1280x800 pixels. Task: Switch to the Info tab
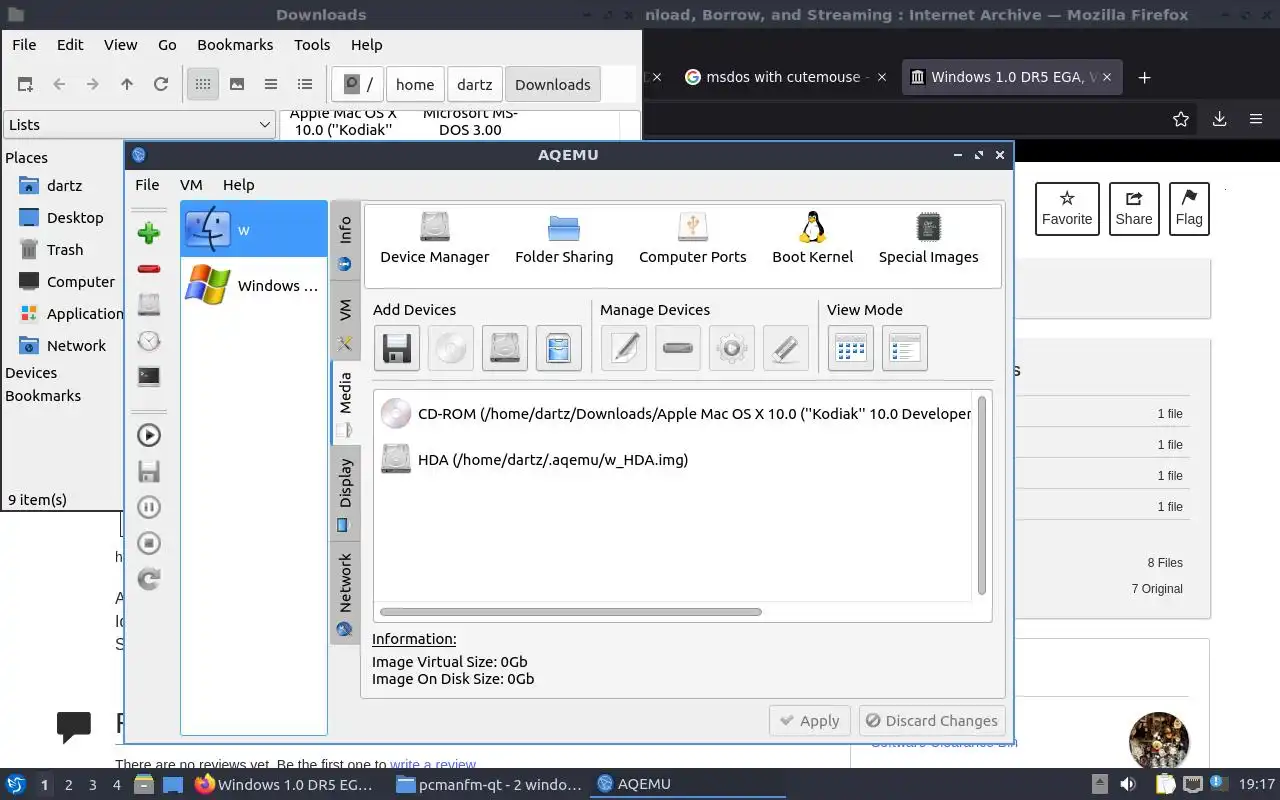345,243
